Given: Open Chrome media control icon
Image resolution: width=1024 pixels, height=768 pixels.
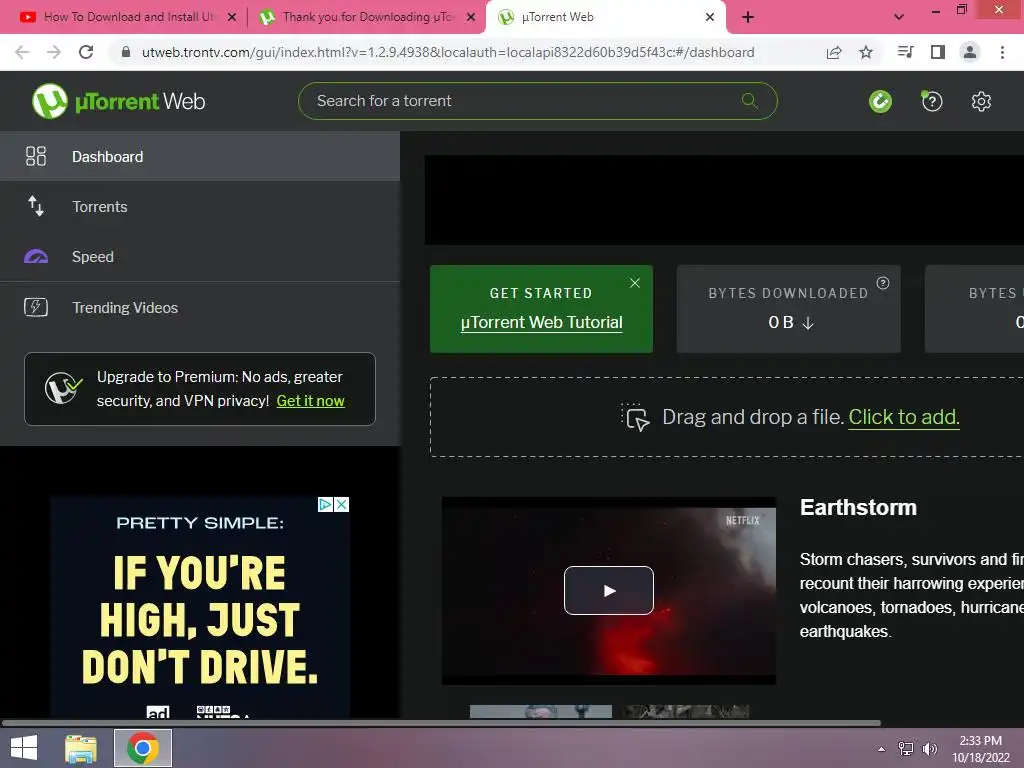Looking at the screenshot, I should pyautogui.click(x=905, y=52).
